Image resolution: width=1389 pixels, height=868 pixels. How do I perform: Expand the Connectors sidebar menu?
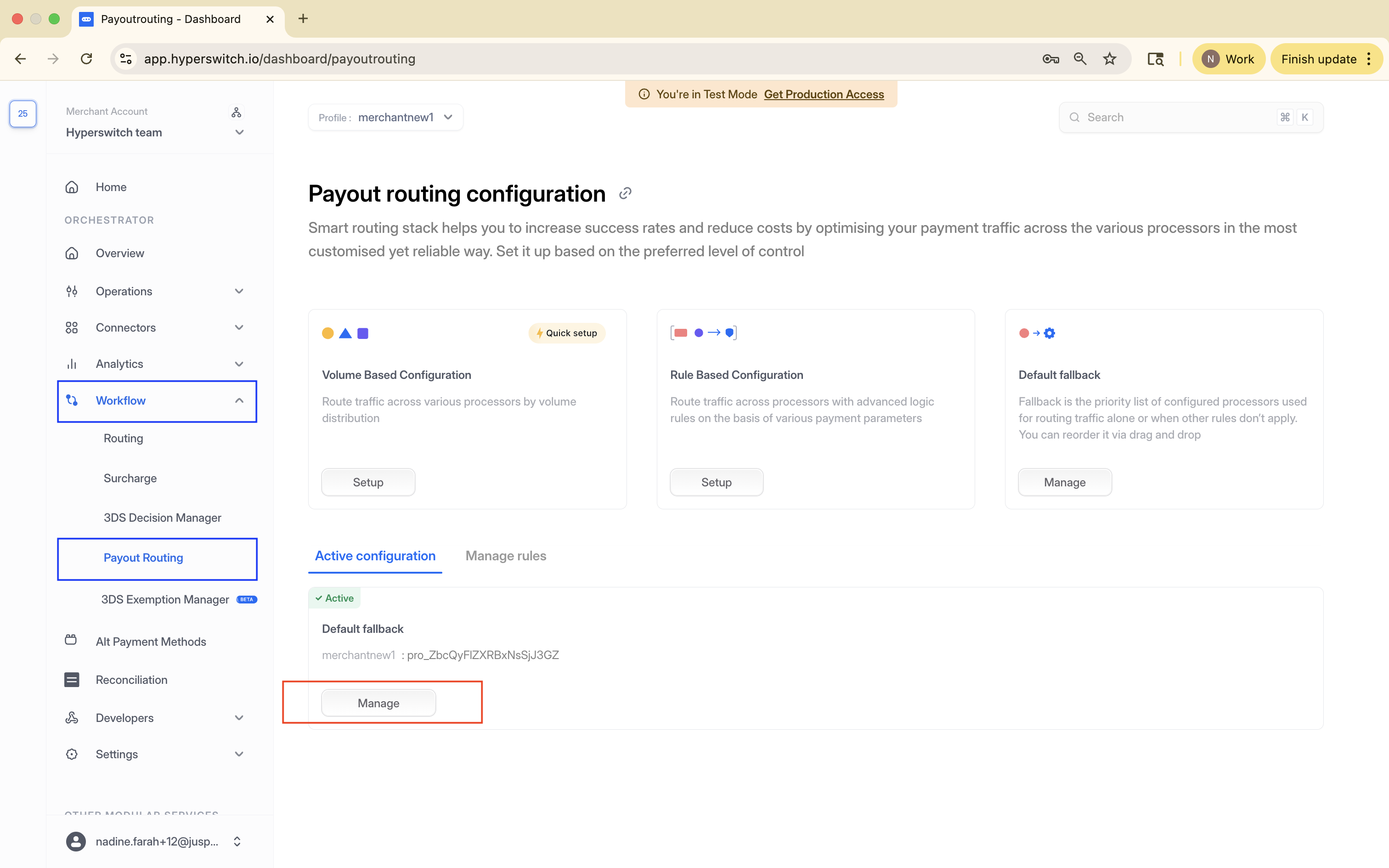coord(239,327)
